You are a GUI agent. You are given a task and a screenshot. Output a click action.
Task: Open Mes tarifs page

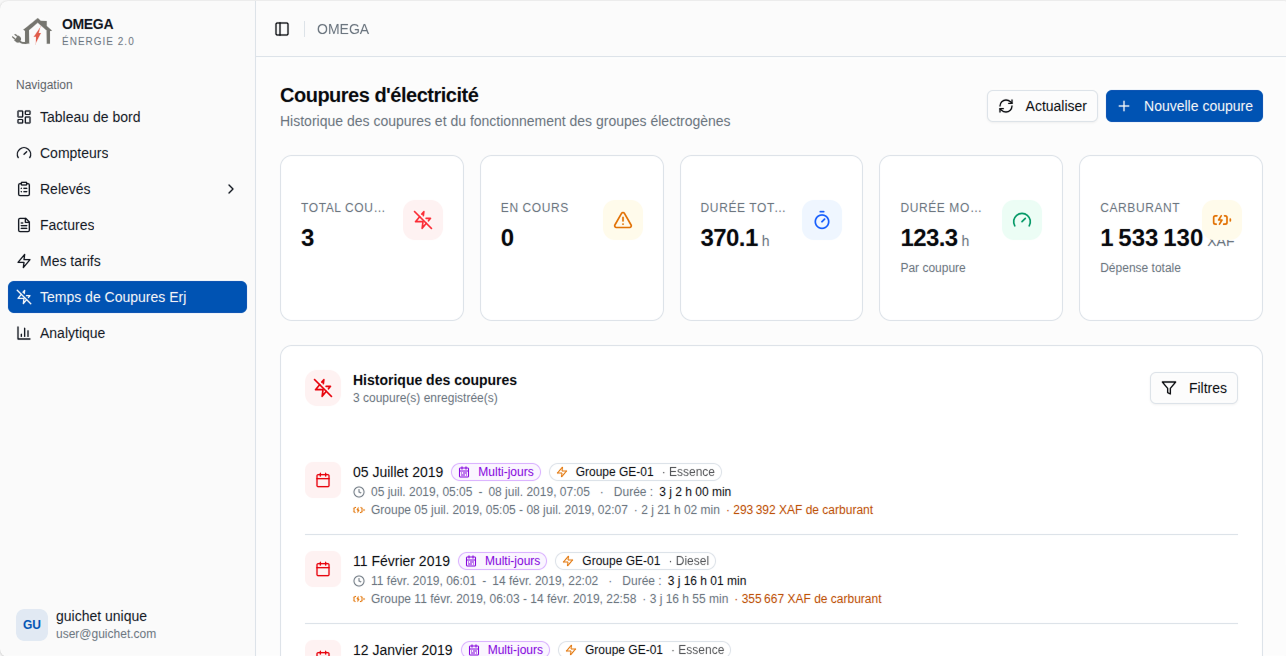pos(127,261)
